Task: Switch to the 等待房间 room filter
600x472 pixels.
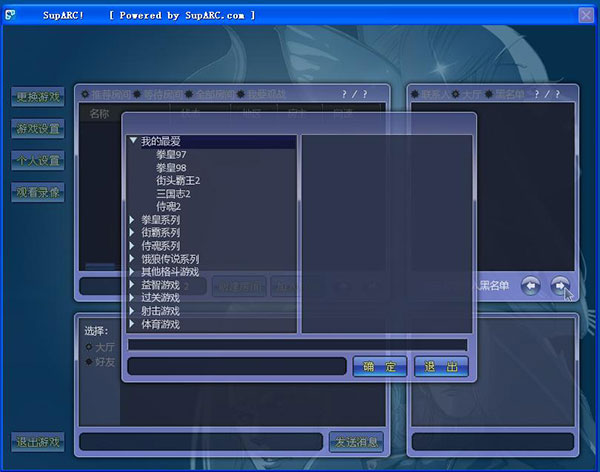Action: [137, 94]
